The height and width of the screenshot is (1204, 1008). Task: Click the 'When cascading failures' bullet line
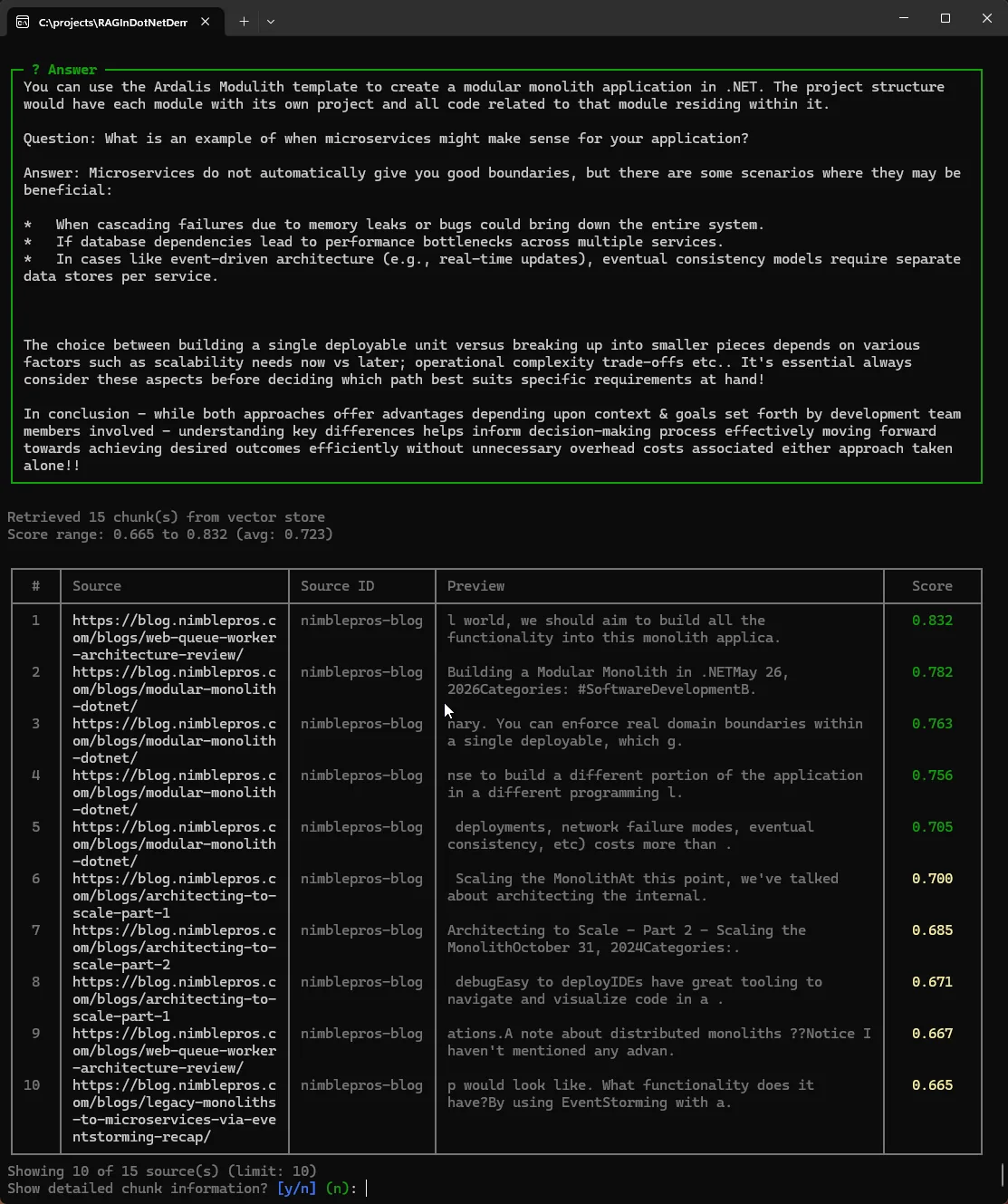pos(394,225)
